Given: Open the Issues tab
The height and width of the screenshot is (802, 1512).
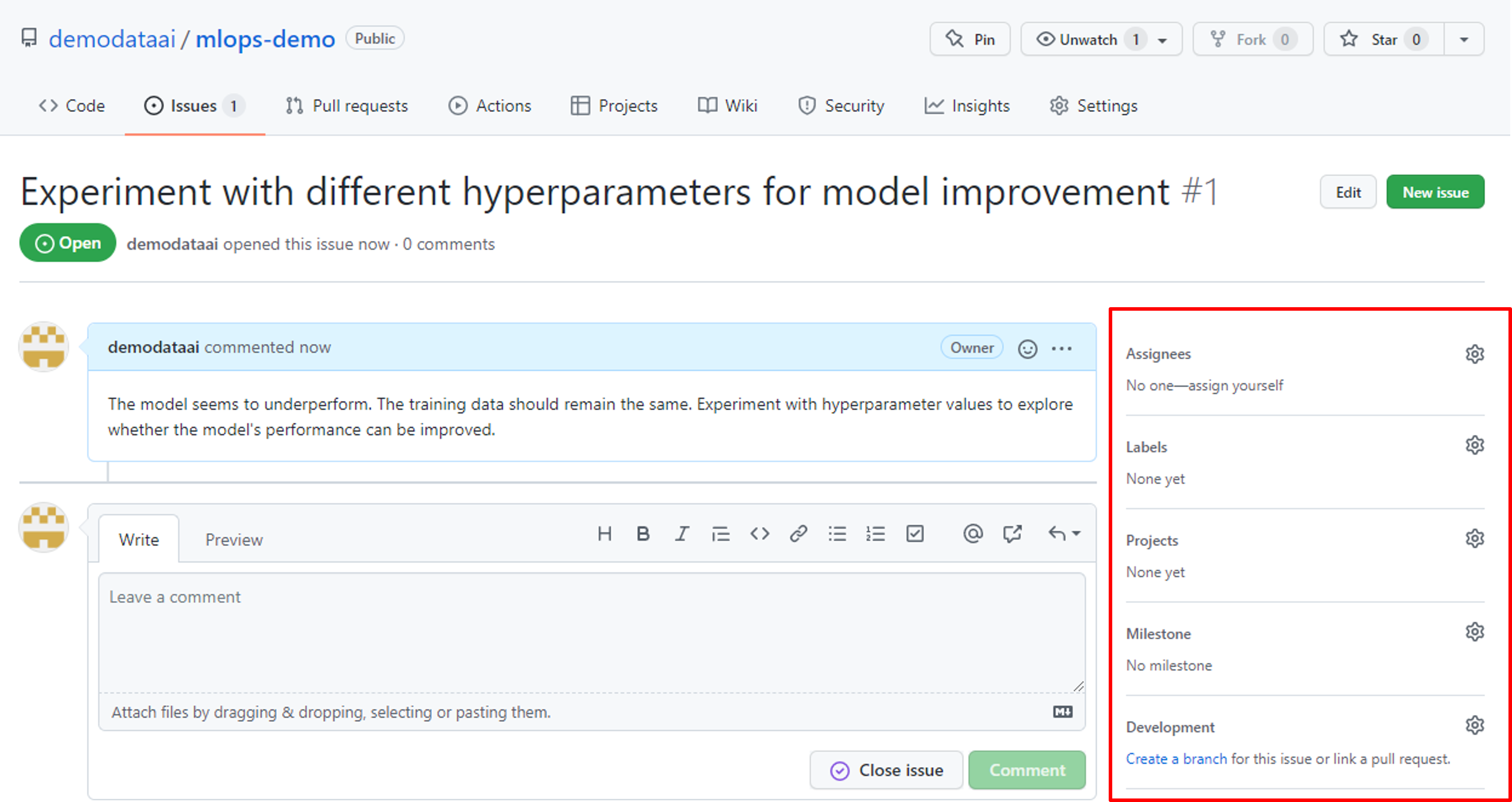Looking at the screenshot, I should (193, 105).
